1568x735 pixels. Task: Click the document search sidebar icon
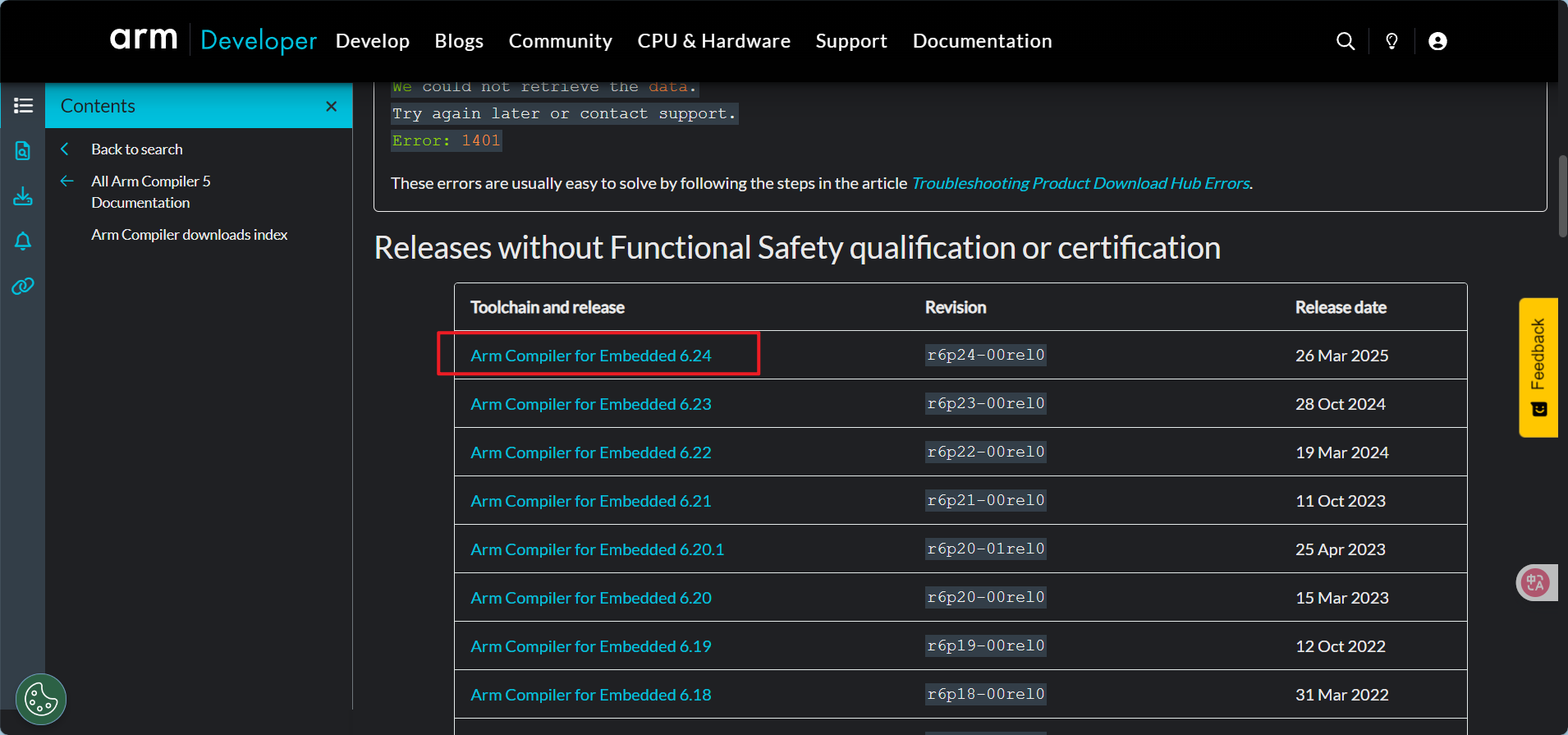(23, 150)
